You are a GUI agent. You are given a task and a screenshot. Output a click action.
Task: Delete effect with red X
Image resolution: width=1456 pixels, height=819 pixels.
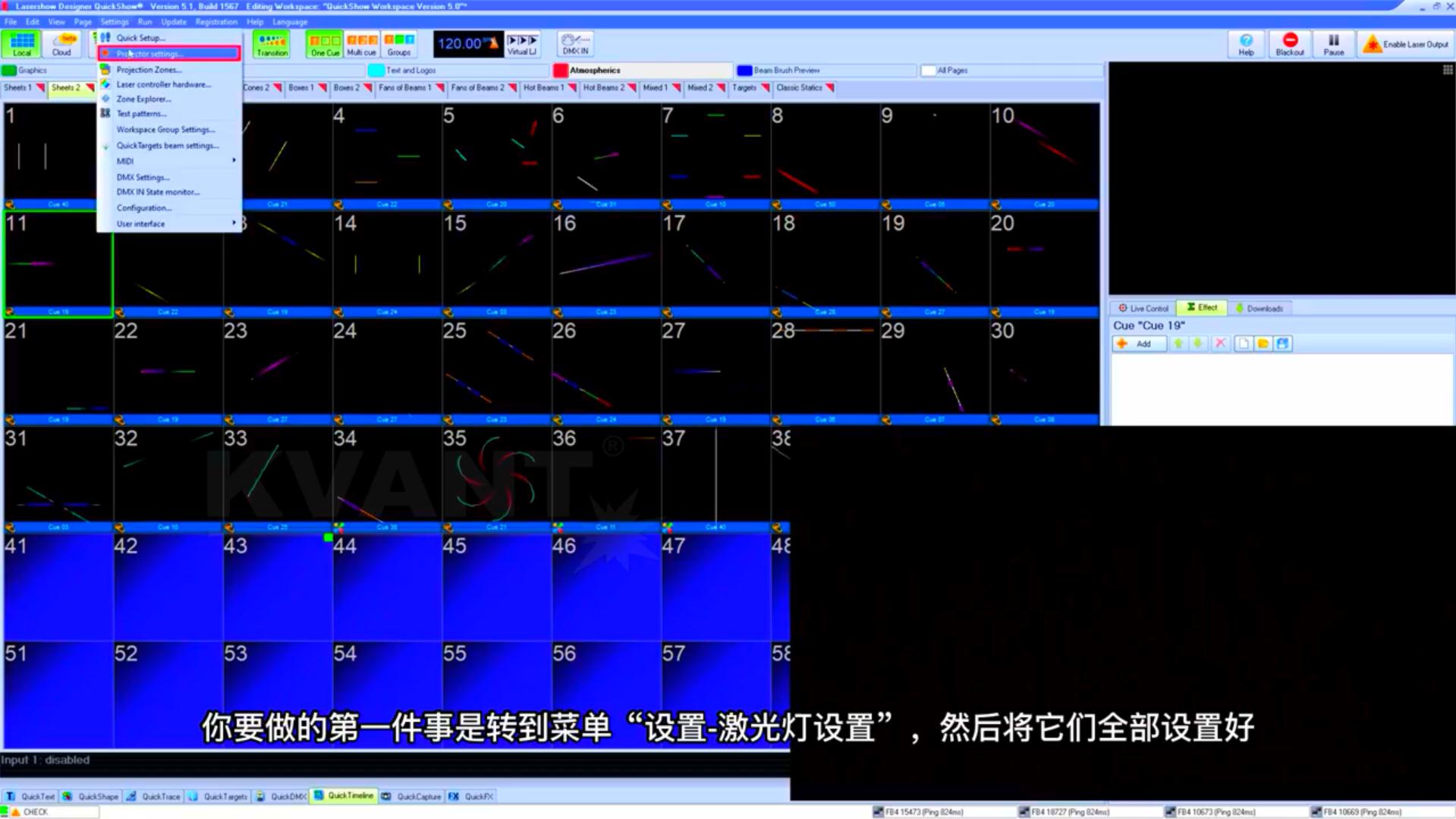[1220, 344]
